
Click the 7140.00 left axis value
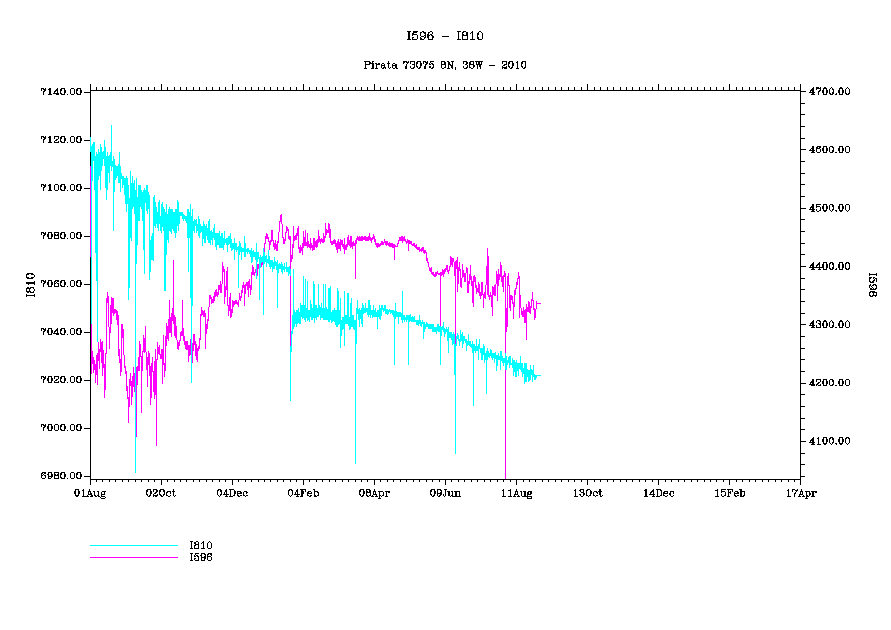tap(60, 92)
